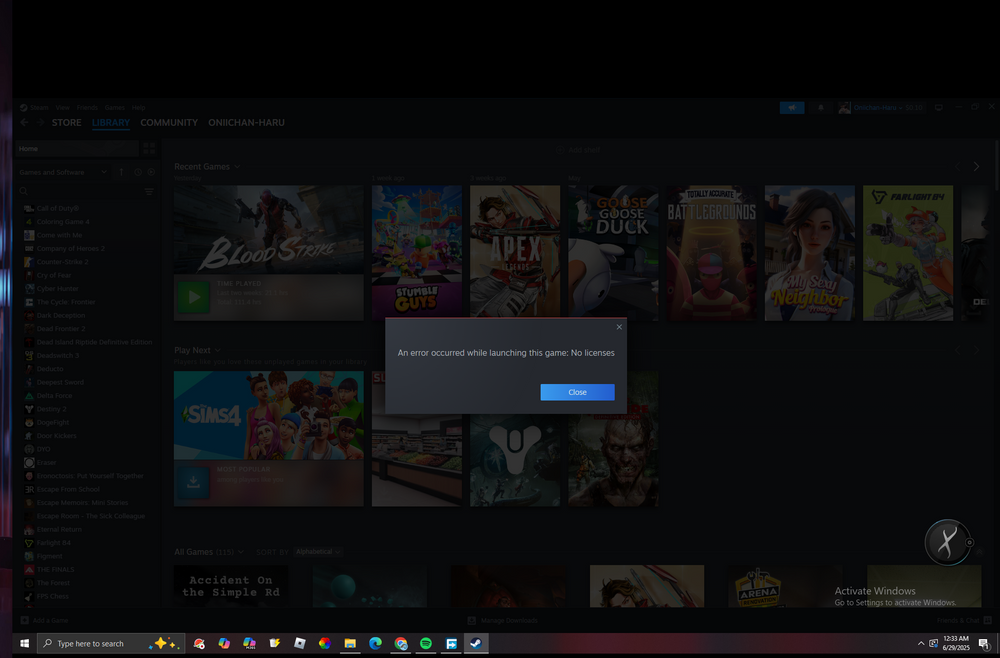
Task: Click the Type here to search box
Action: (x=111, y=643)
